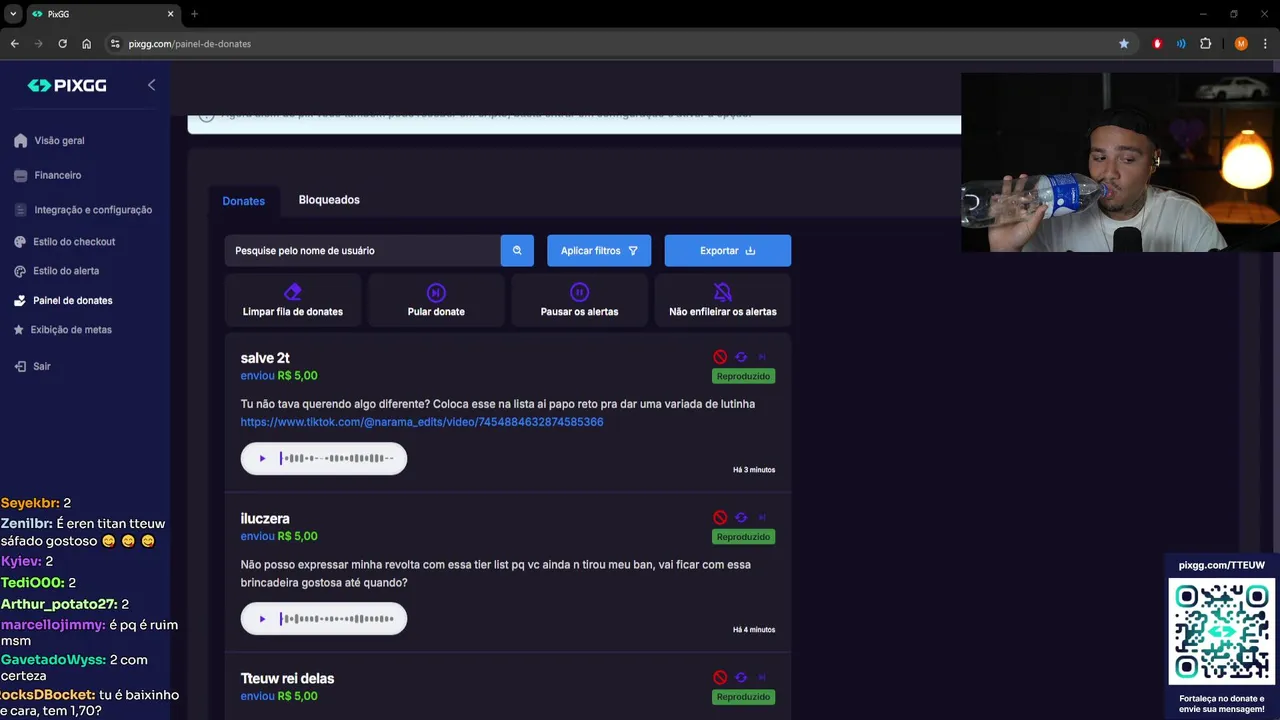This screenshot has width=1280, height=720.
Task: Block user salve 2t with red icon
Action: coord(720,357)
